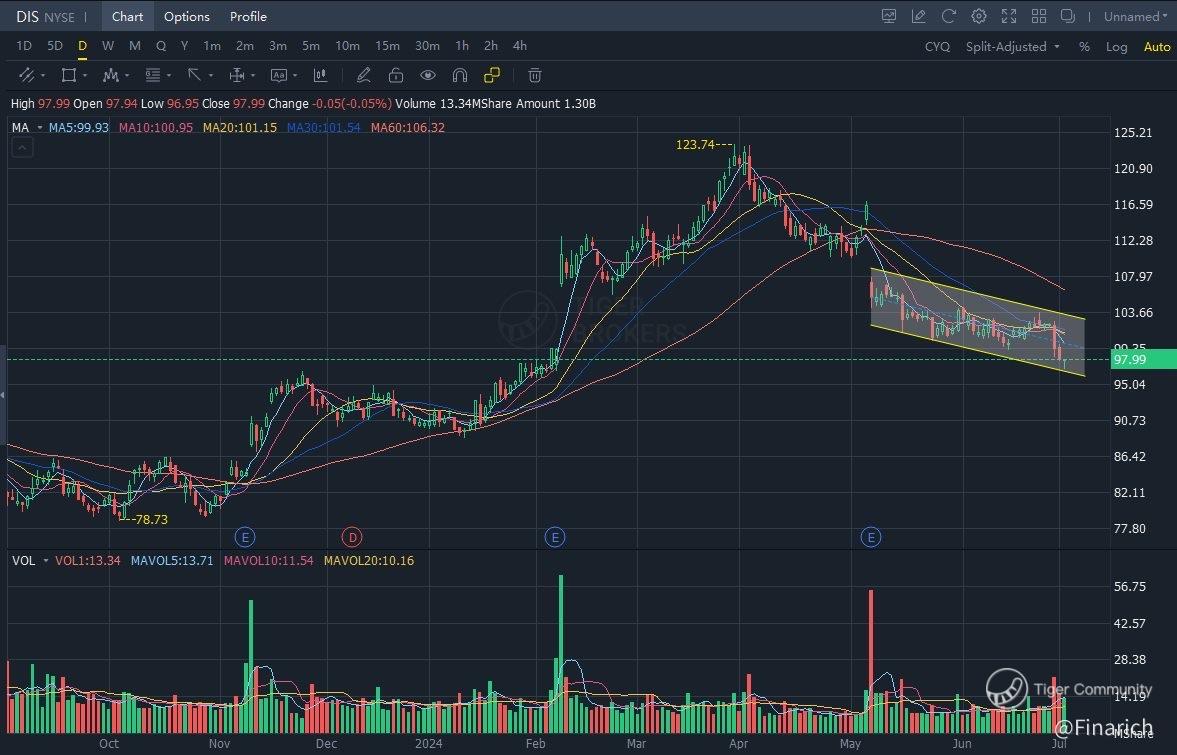The height and width of the screenshot is (755, 1177).
Task: Click the left sidebar collapse arrow handle
Action: [3, 394]
